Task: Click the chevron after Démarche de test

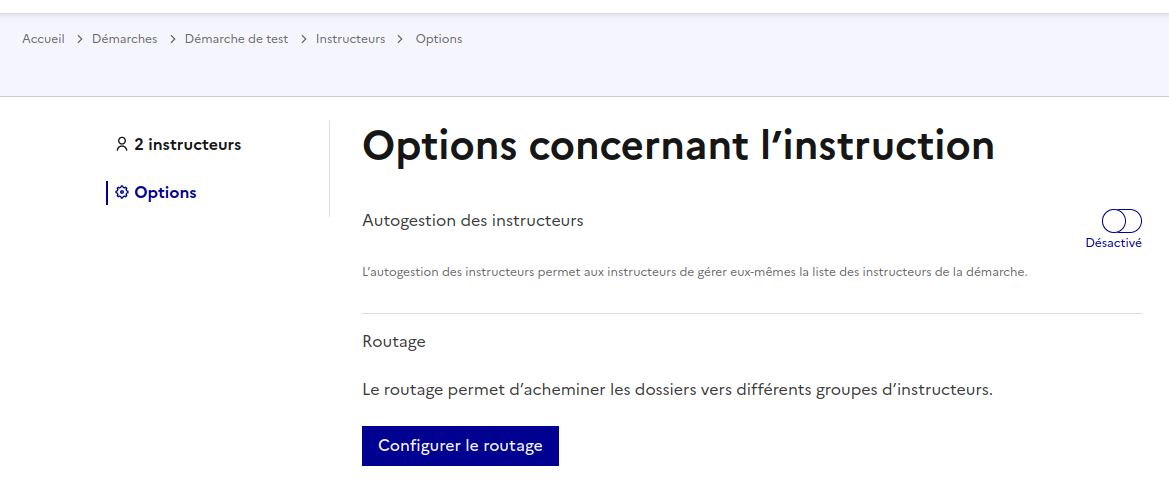Action: (x=302, y=39)
